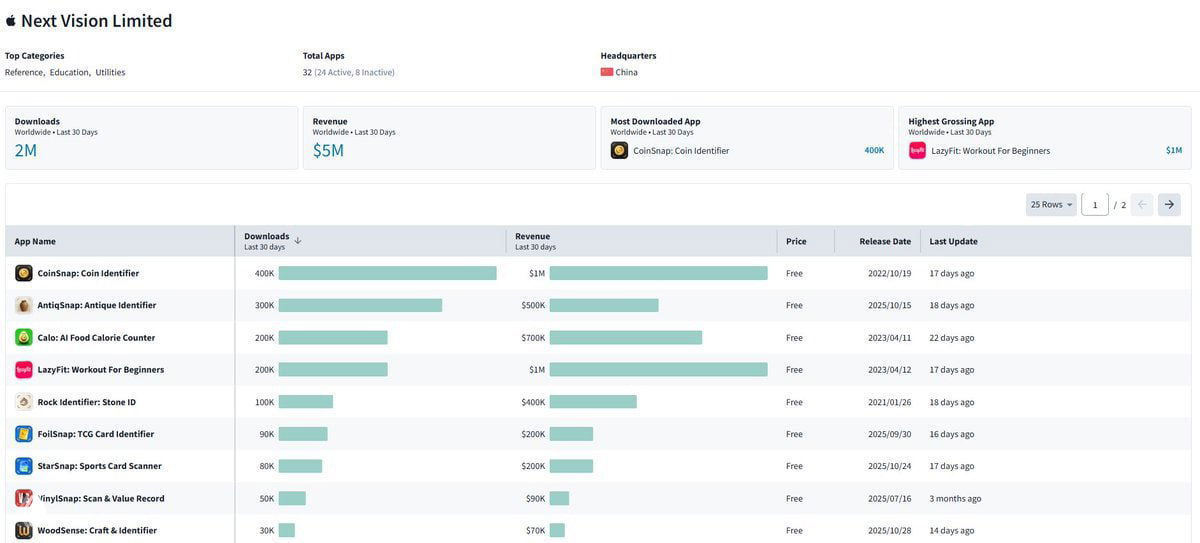
Task: Click the FoilSnap TCG Card Identifier icon
Action: pos(23,434)
